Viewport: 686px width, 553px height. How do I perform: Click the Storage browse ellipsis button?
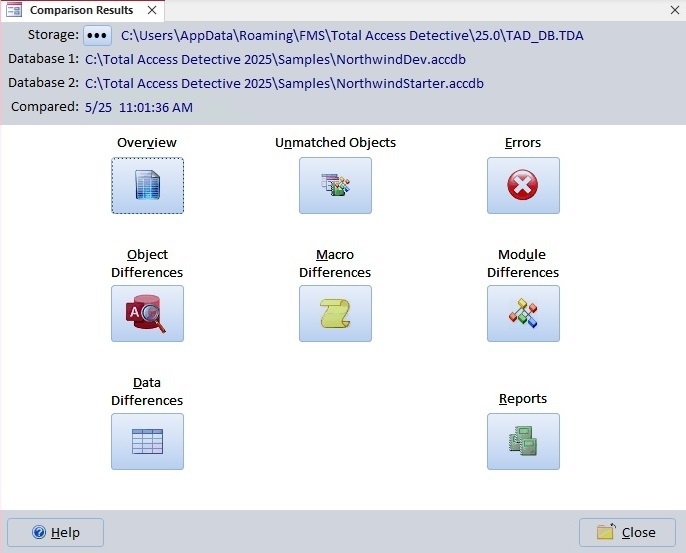(96, 35)
